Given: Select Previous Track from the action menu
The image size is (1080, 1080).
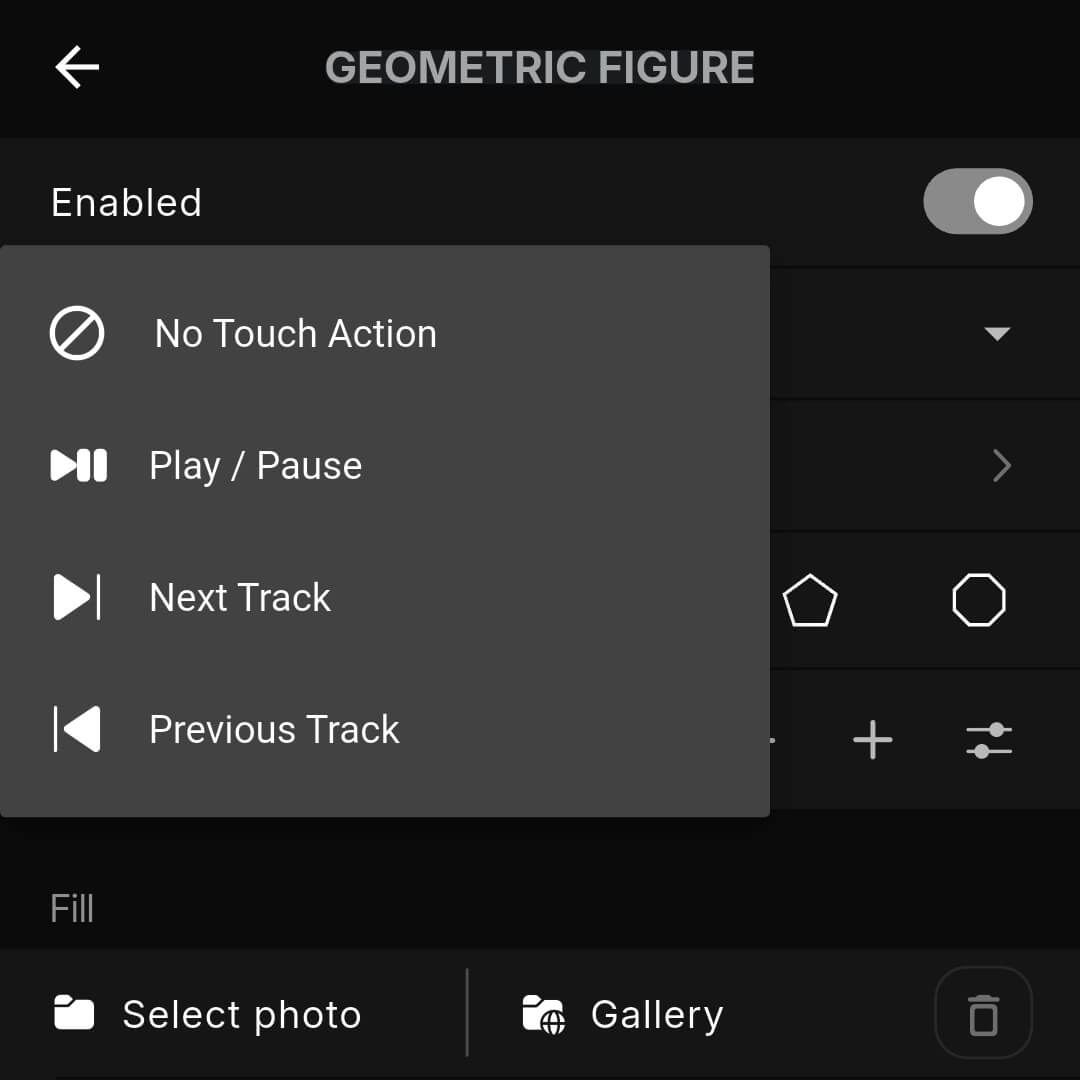Looking at the screenshot, I should [x=273, y=729].
